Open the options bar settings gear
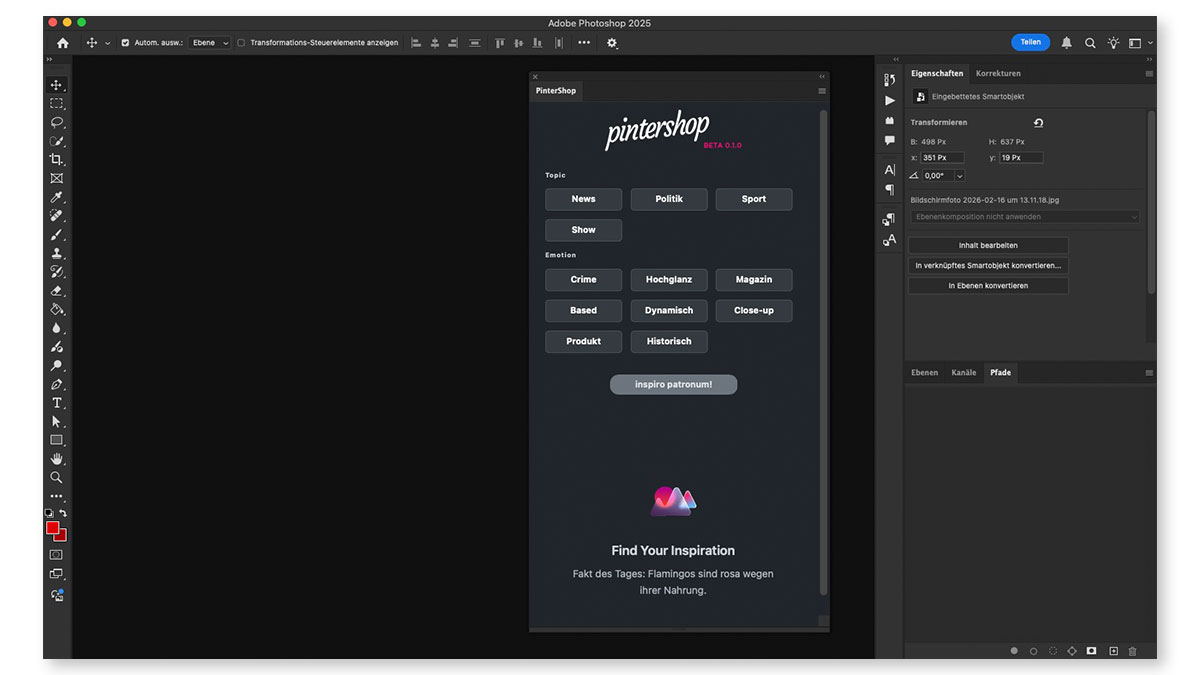The height and width of the screenshot is (675, 1200). [x=612, y=43]
